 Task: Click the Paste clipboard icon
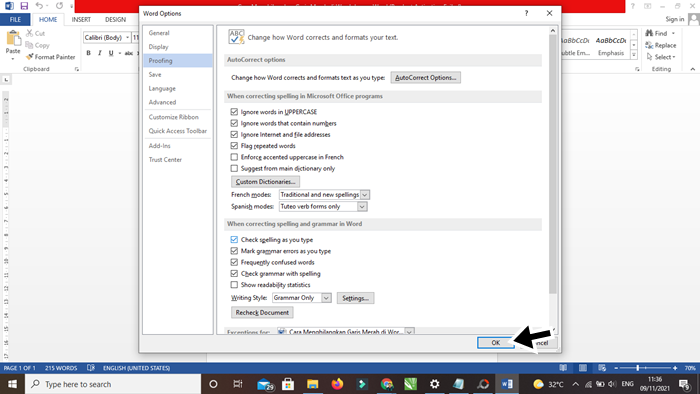[13, 38]
